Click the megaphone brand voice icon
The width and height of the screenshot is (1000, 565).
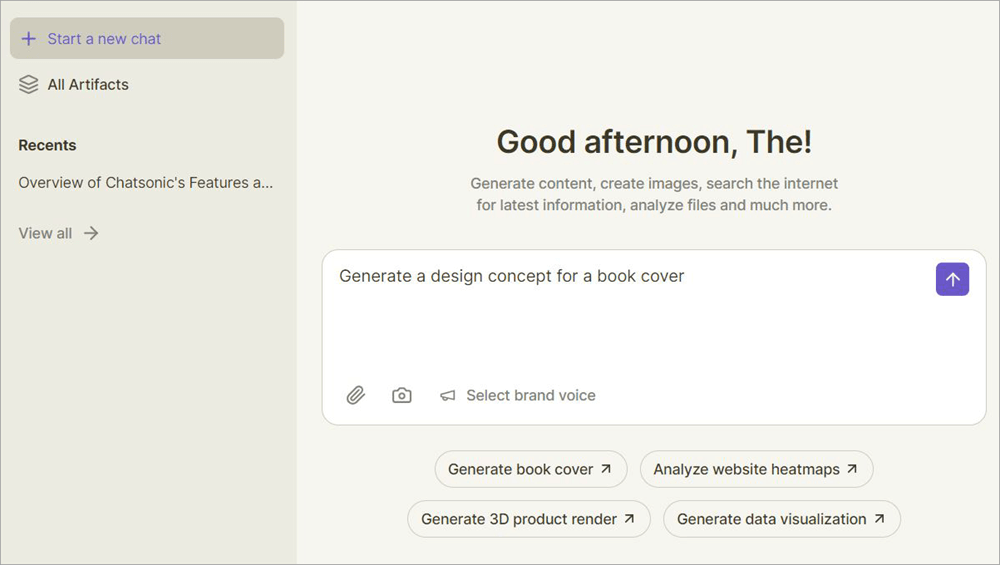coord(448,396)
